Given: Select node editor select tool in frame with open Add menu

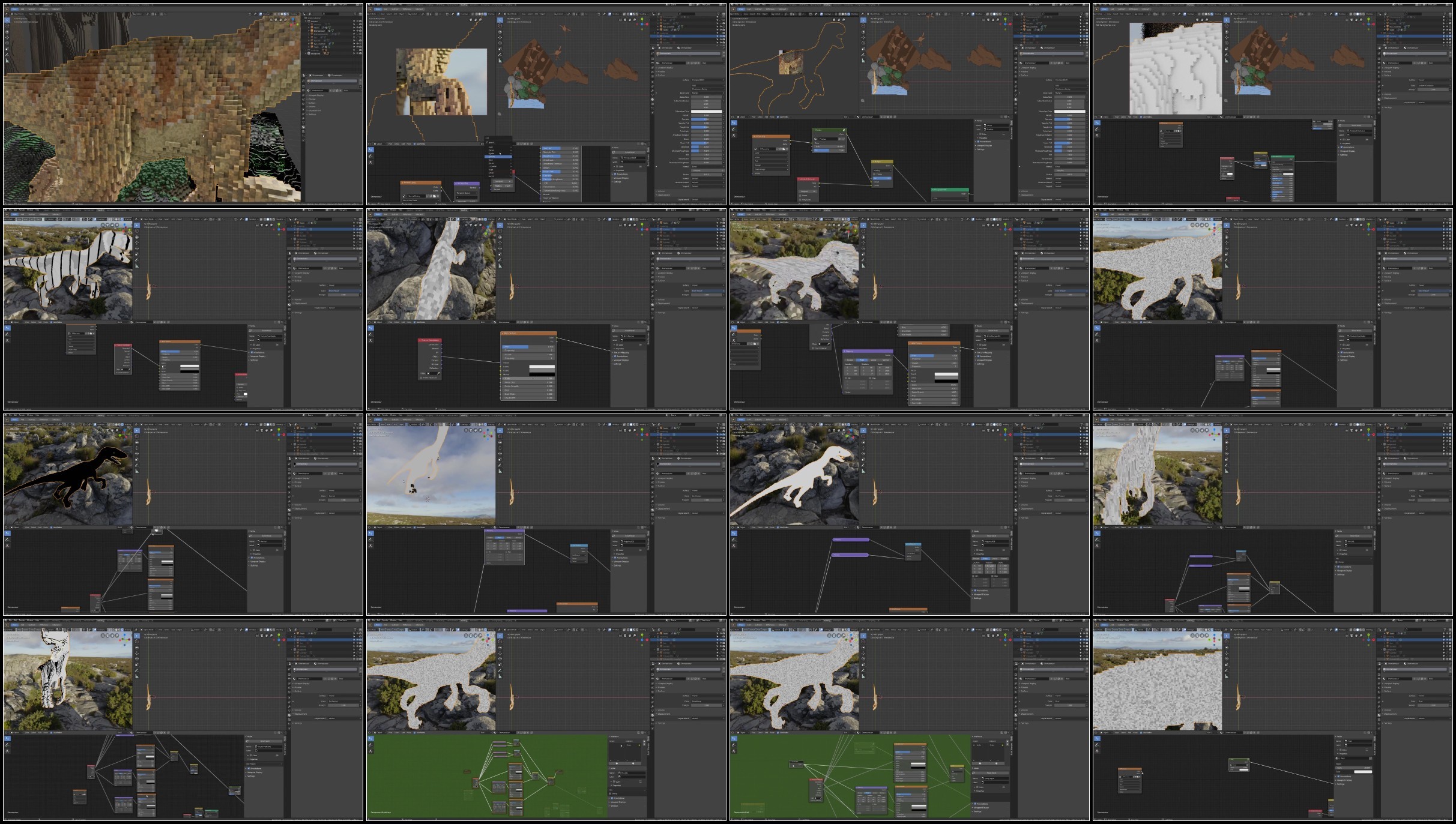Looking at the screenshot, I should click(x=370, y=150).
